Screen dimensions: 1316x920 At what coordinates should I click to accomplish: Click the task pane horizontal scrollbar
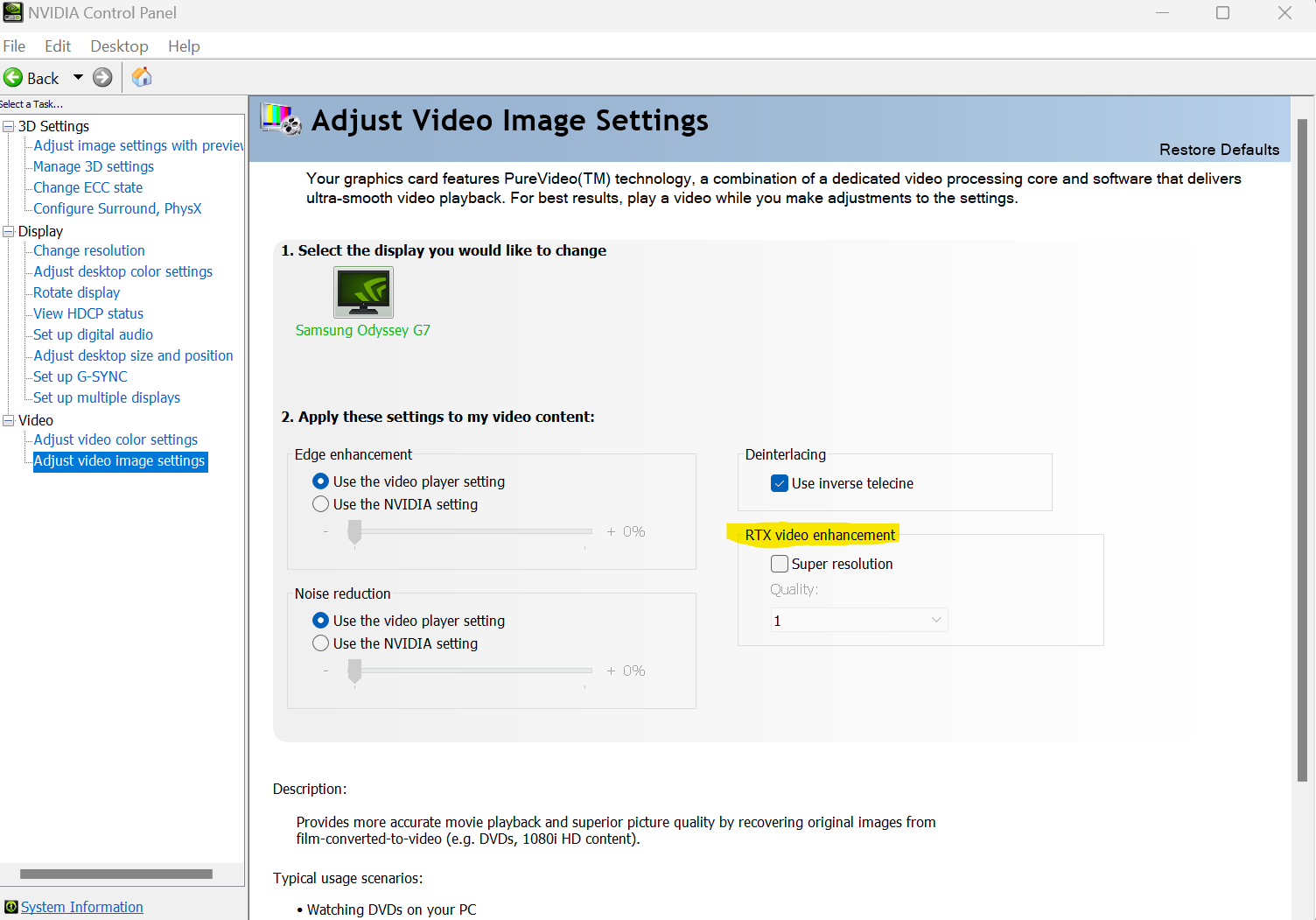tap(116, 874)
